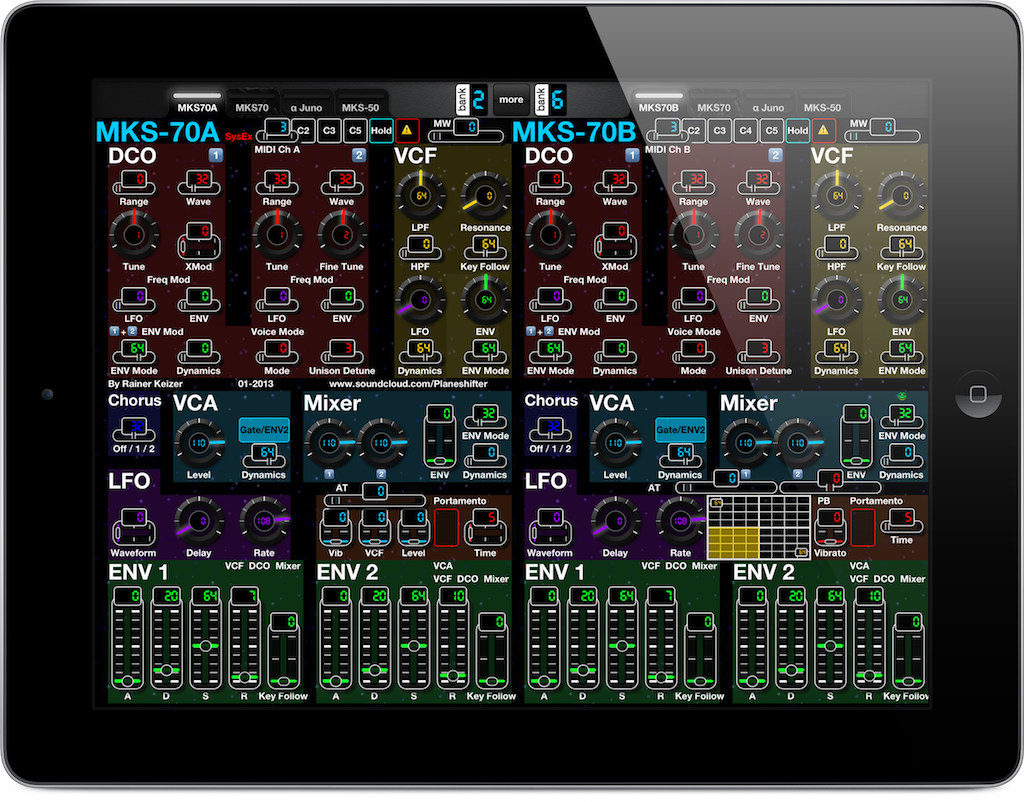The width and height of the screenshot is (1024, 802).
Task: Adjust the Resonance knob in the MKS-70A VCF
Action: coord(485,197)
